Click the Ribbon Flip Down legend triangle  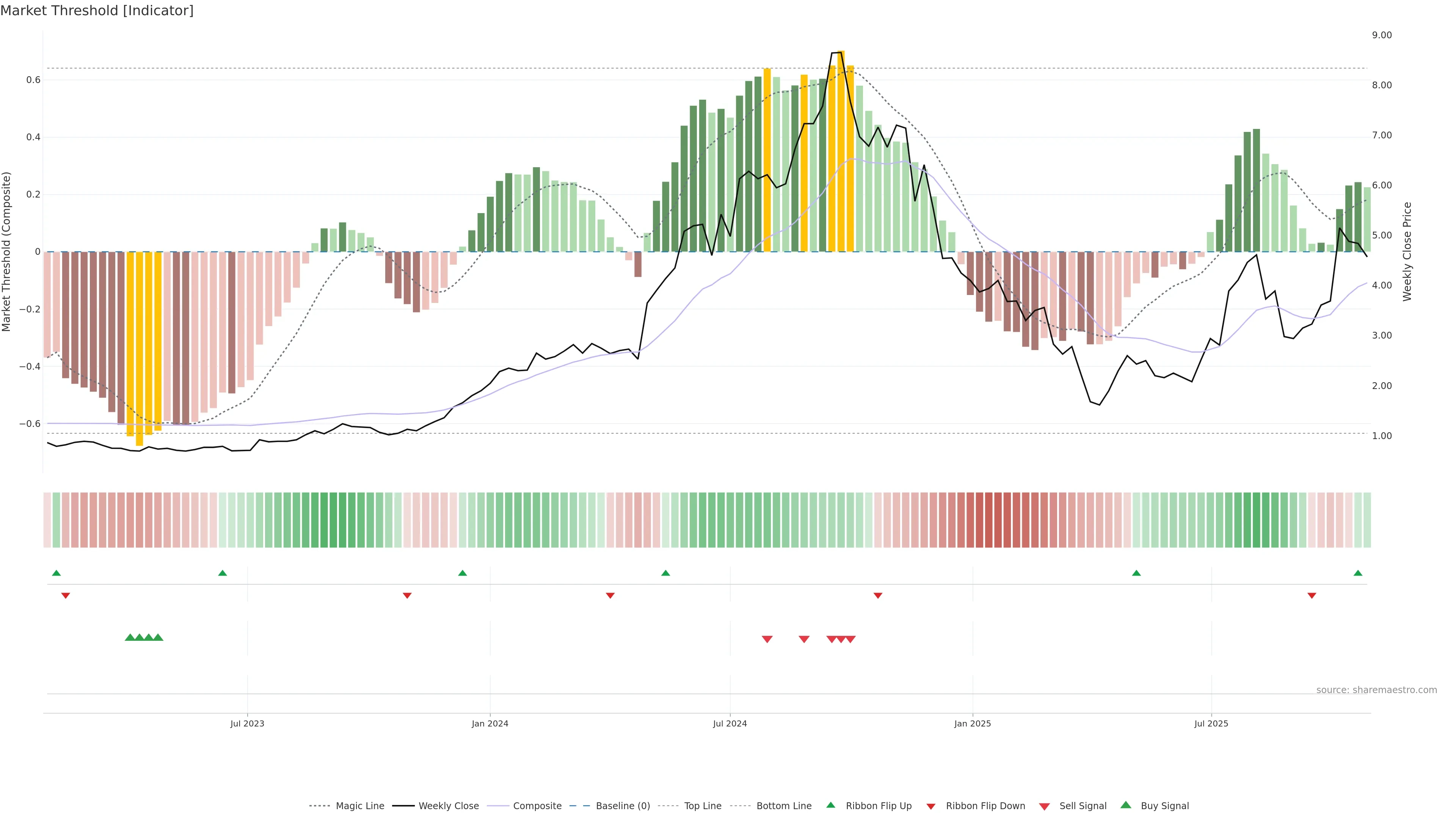click(x=930, y=806)
